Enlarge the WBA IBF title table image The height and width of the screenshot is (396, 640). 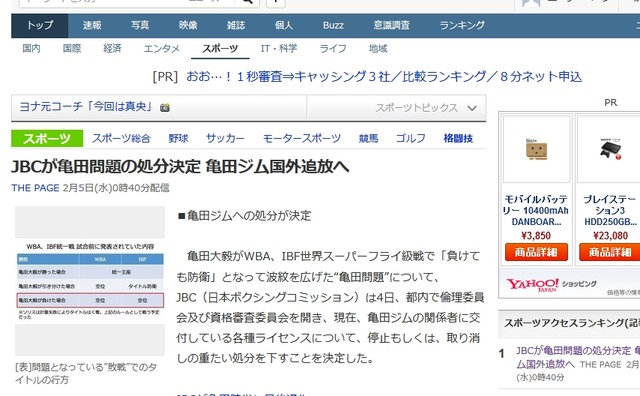coord(90,281)
